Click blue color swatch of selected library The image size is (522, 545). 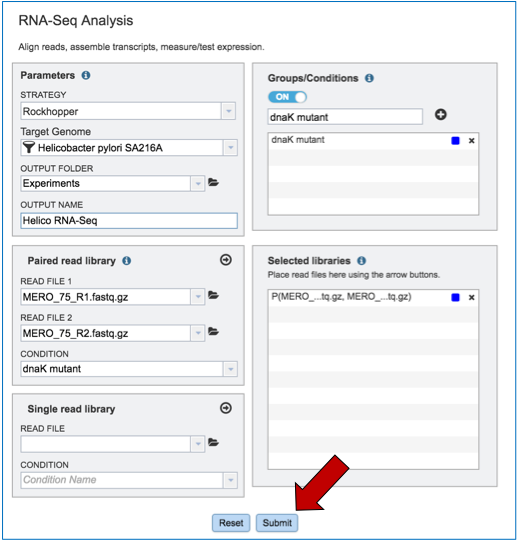tap(455, 298)
